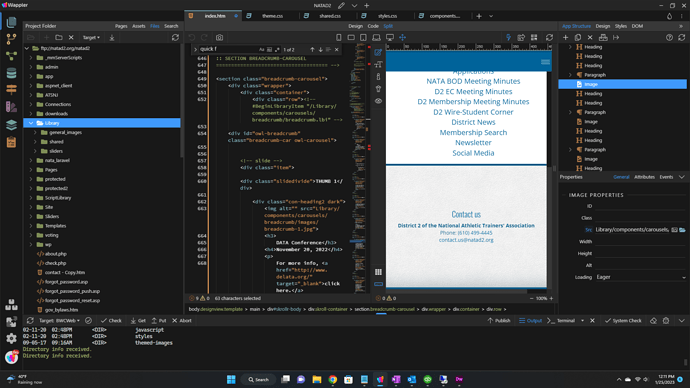Toggle find in selection icon
This screenshot has height=388, width=690.
click(x=328, y=49)
